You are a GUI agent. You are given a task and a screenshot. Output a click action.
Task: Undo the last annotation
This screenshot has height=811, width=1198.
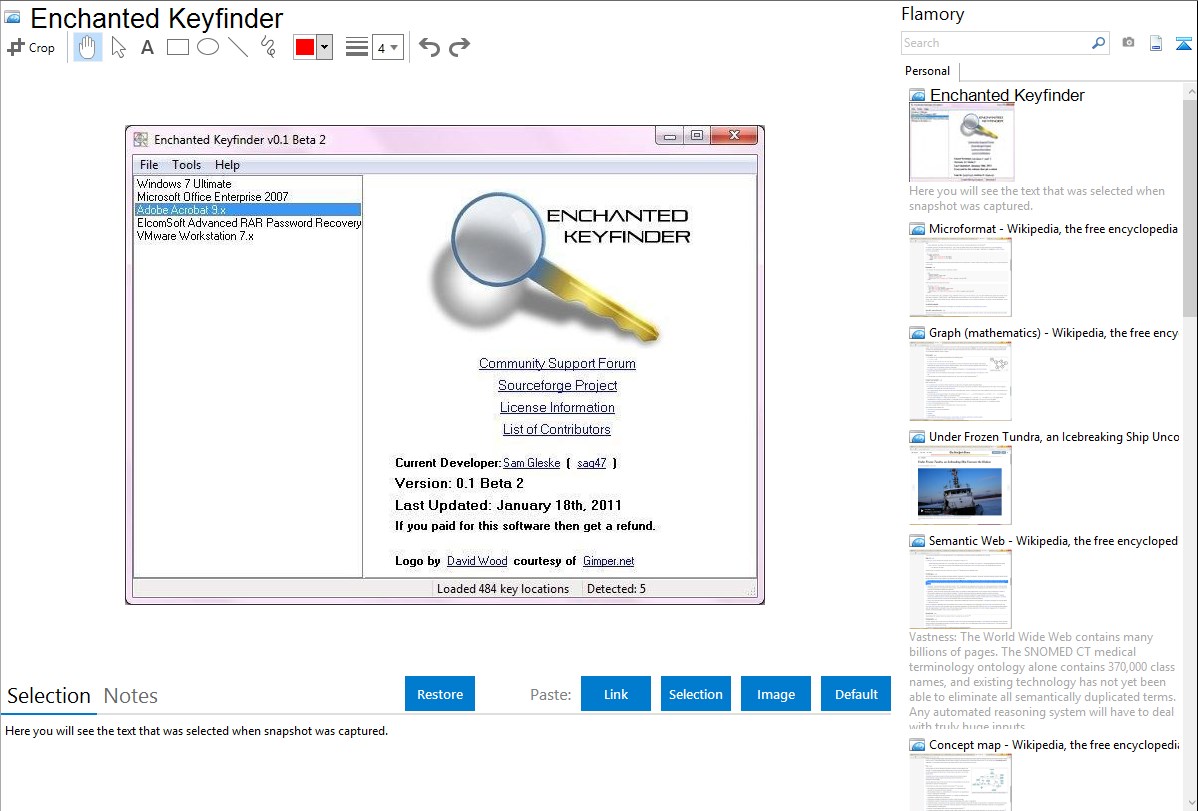click(429, 47)
